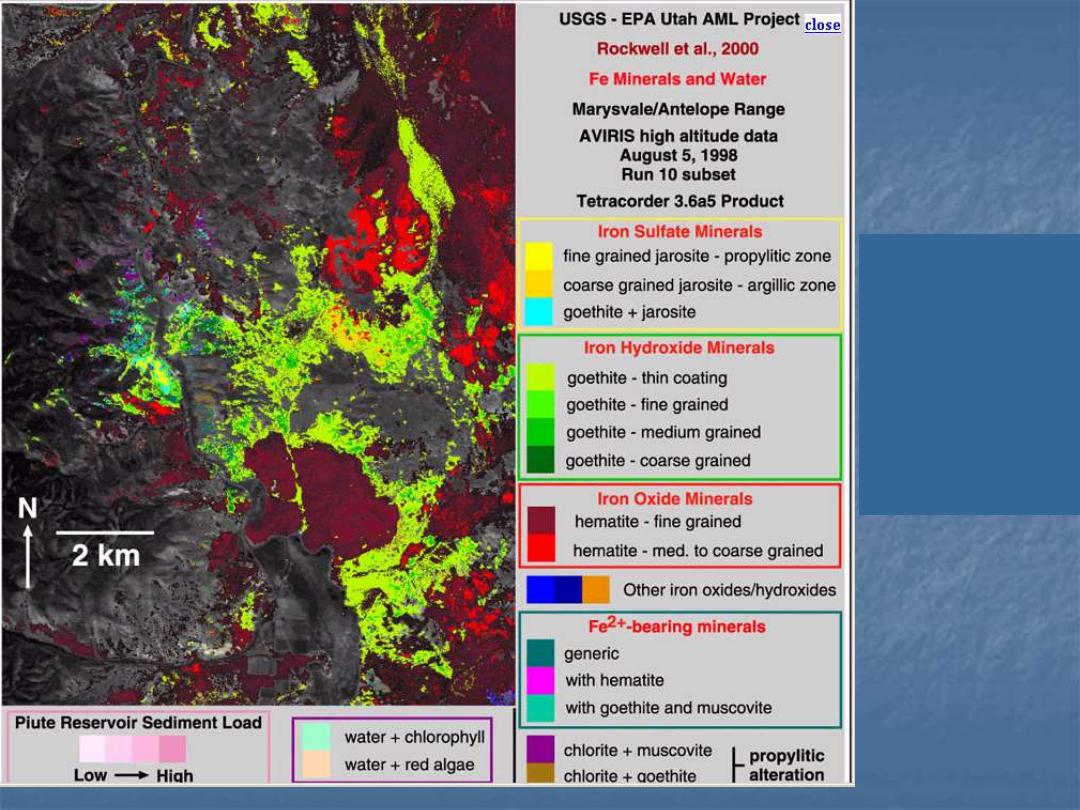Select the goethite thin coating swatch
Viewport: 1080px width, 810px height.
[x=541, y=377]
